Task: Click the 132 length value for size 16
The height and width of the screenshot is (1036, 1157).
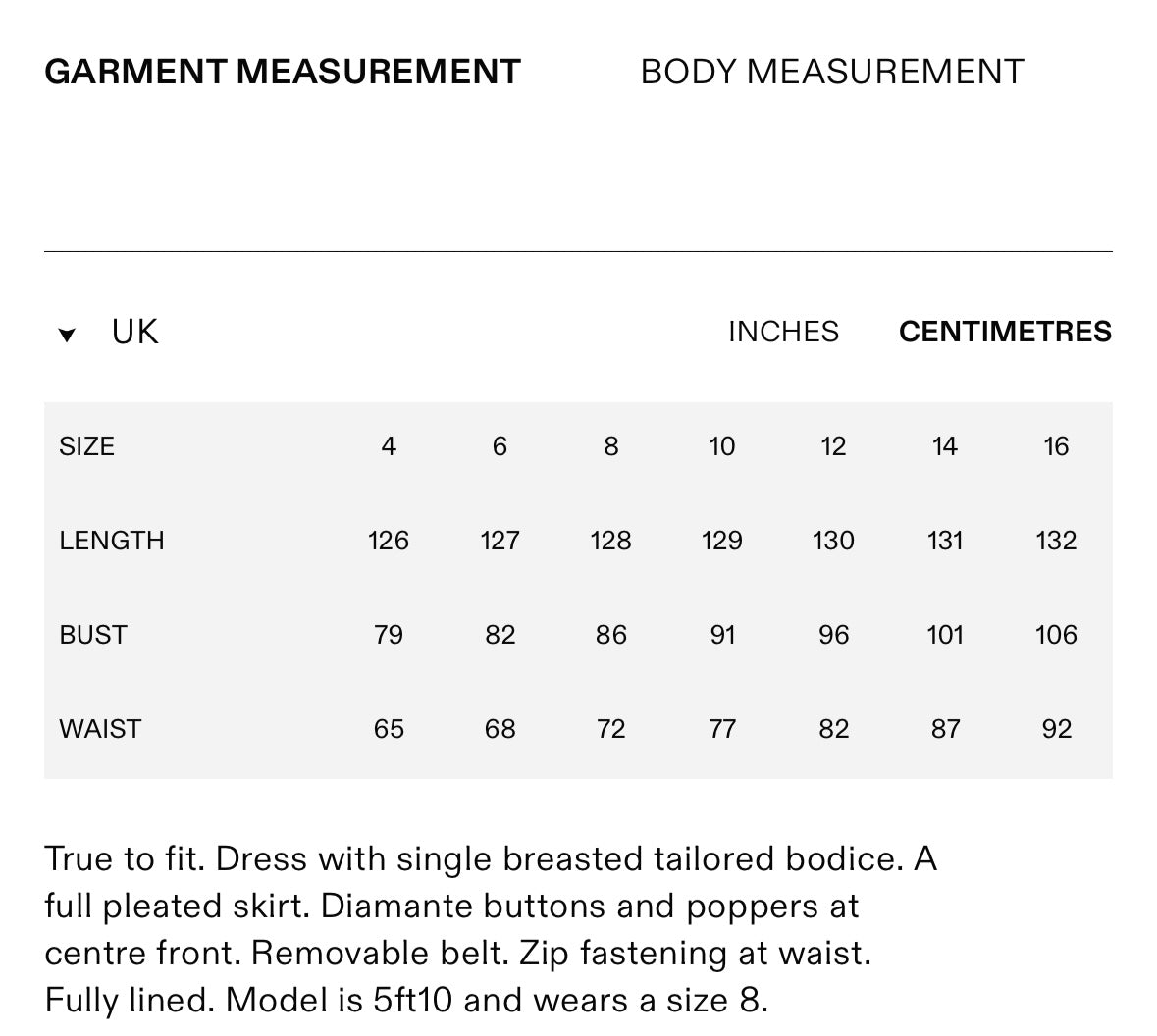Action: coord(1056,542)
